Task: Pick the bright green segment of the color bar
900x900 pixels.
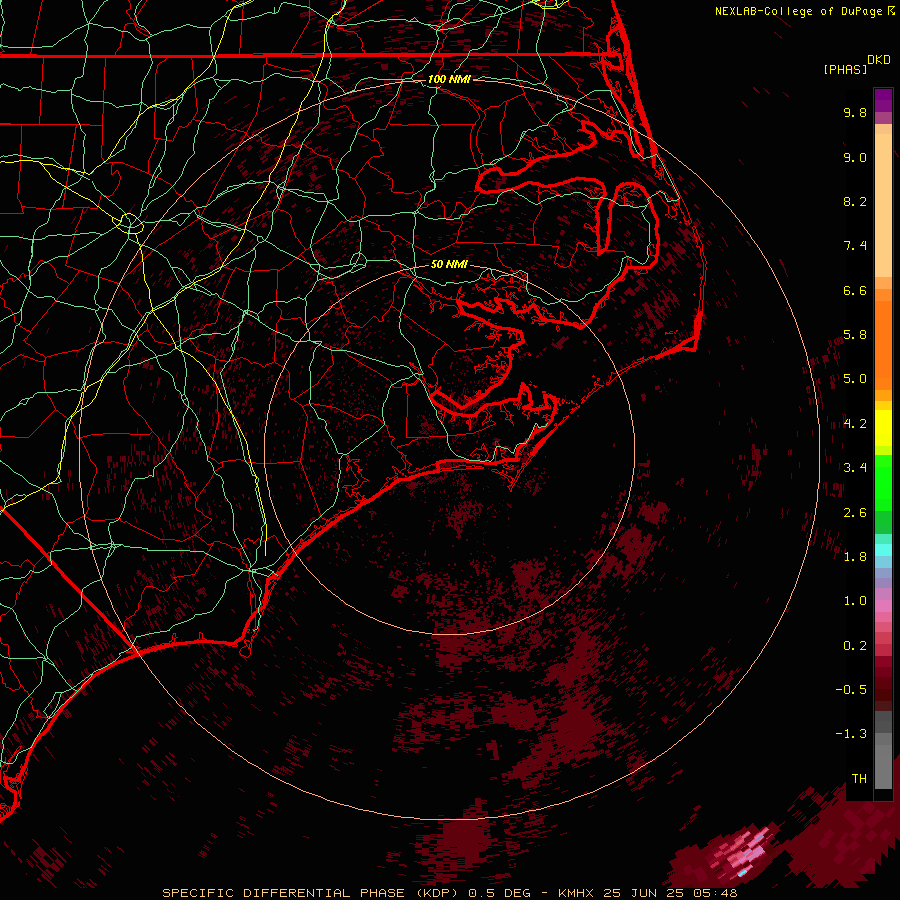Action: point(883,482)
